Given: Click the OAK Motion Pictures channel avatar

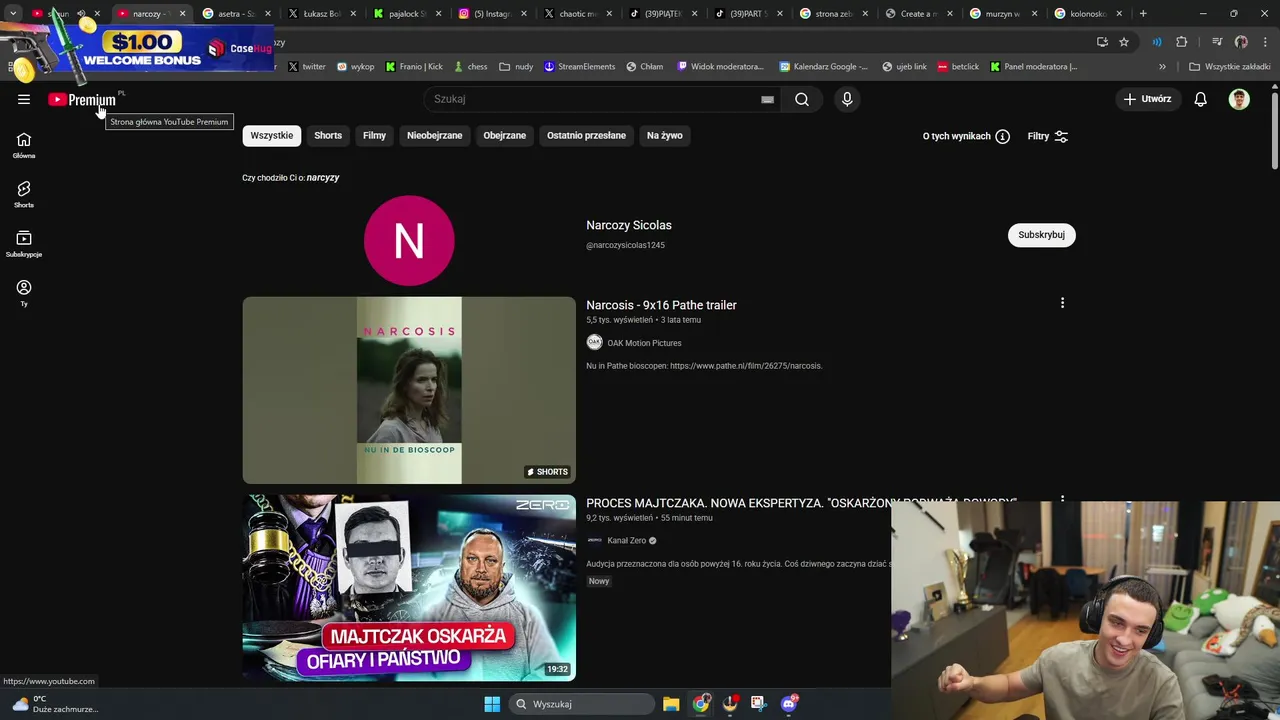Looking at the screenshot, I should tap(594, 343).
